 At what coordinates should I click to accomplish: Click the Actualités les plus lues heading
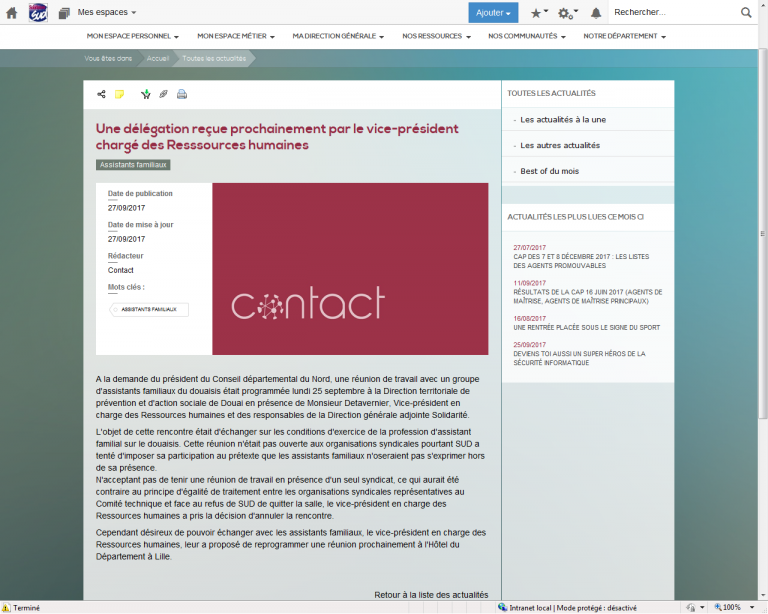point(575,217)
